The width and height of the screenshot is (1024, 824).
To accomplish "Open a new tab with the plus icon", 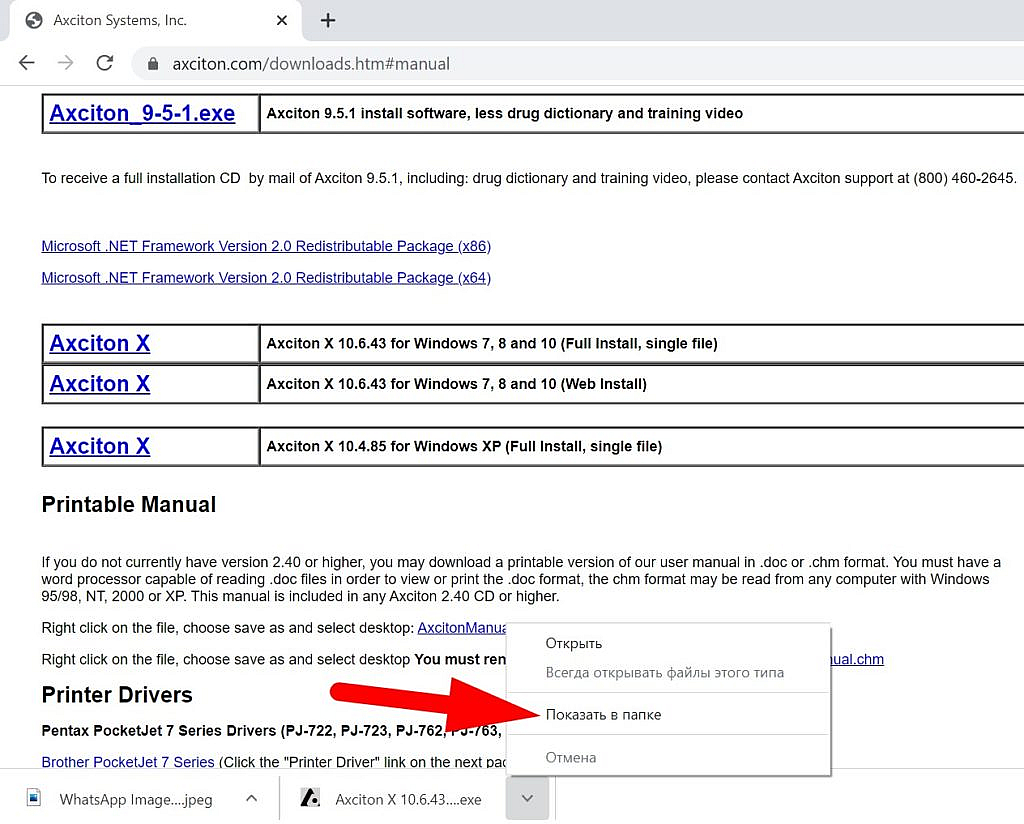I will click(x=328, y=20).
